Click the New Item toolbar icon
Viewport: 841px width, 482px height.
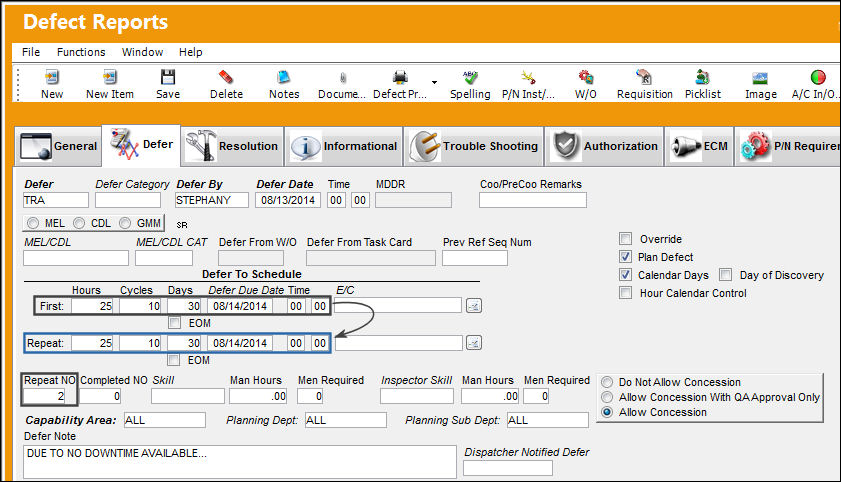(109, 78)
